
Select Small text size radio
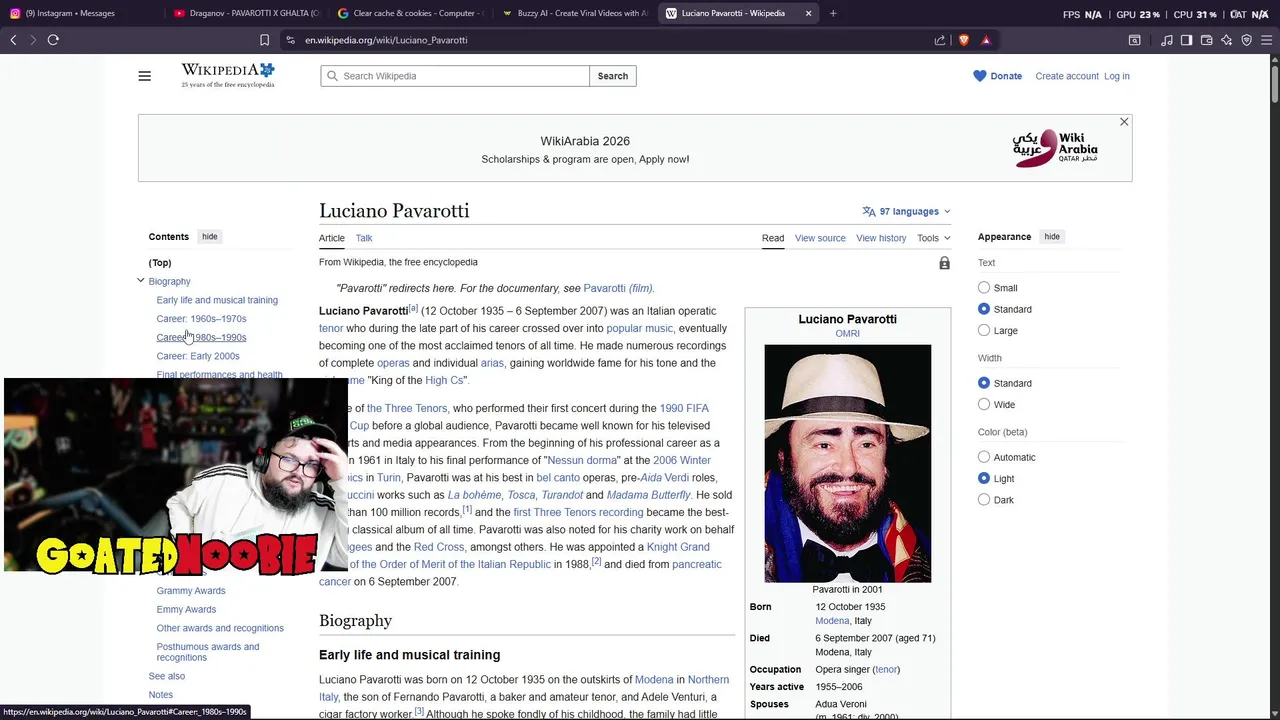984,288
